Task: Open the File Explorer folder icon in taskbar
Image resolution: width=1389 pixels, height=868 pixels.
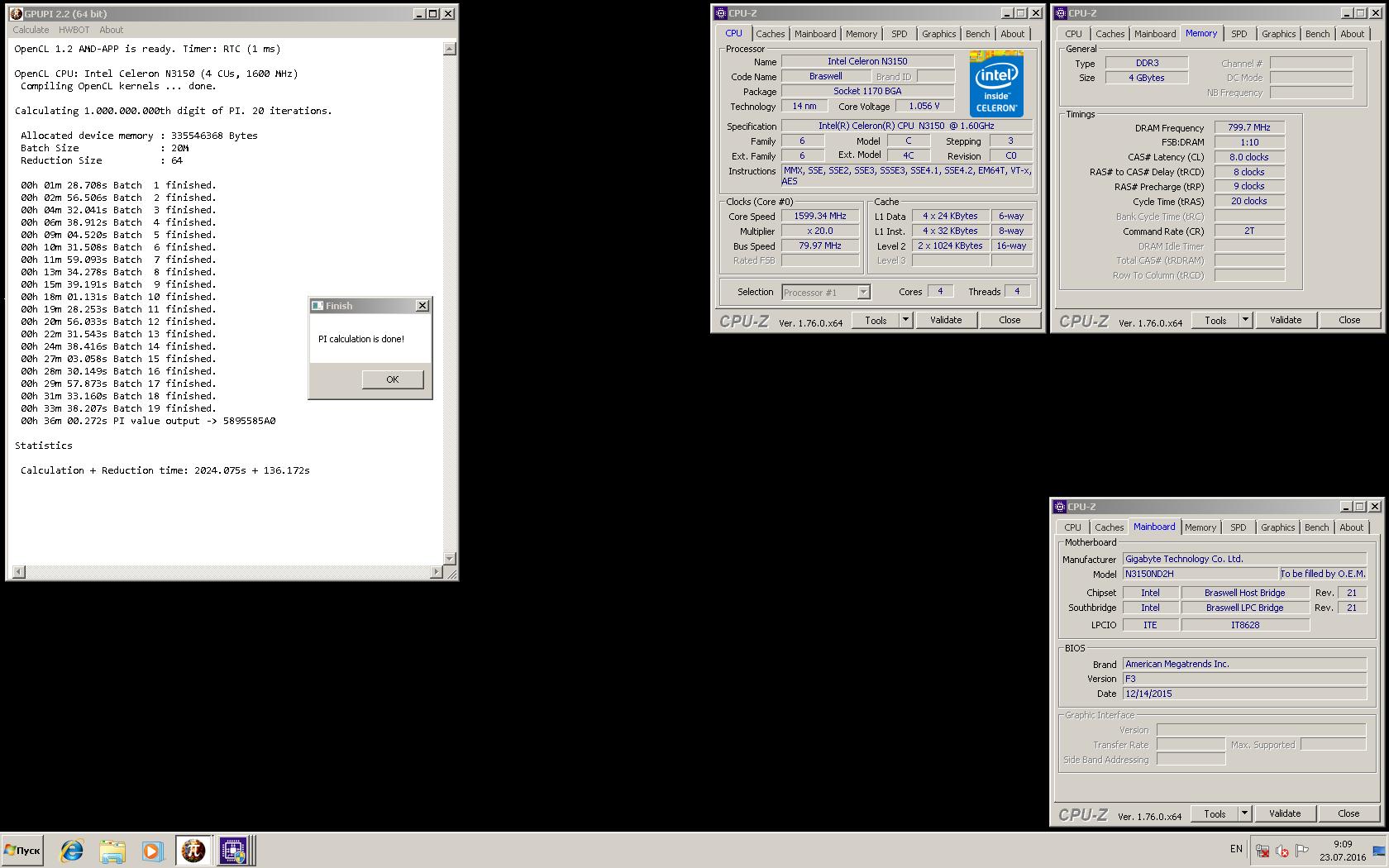Action: 112,850
